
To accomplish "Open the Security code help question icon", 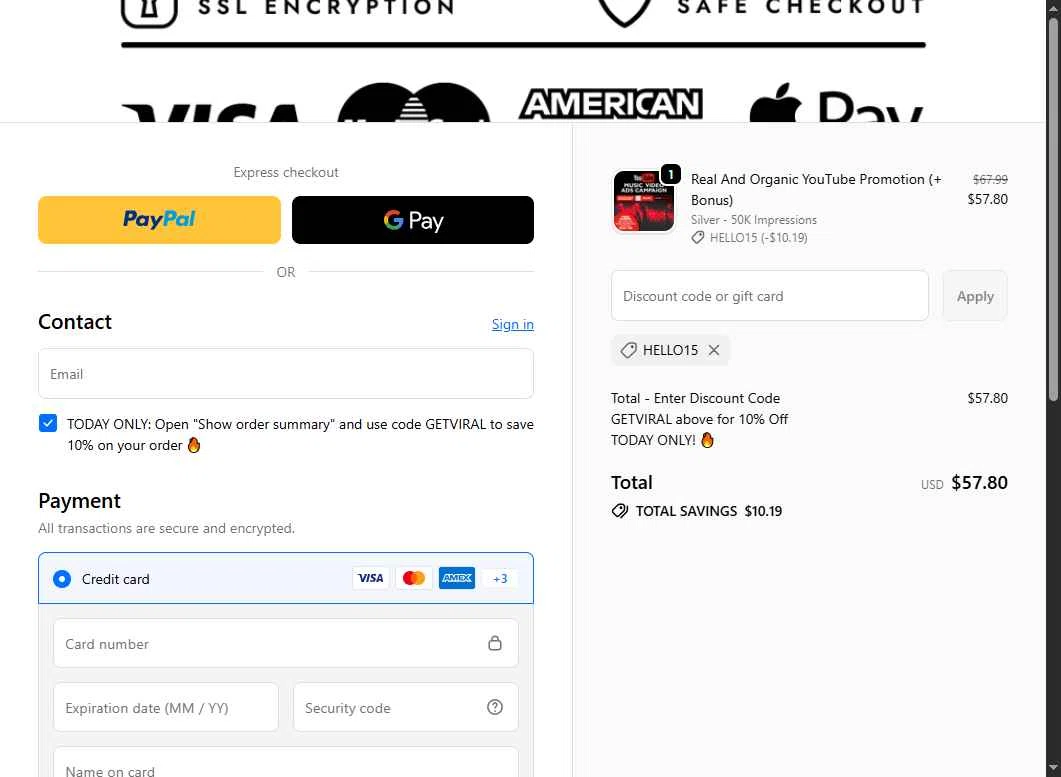I will pyautogui.click(x=495, y=707).
